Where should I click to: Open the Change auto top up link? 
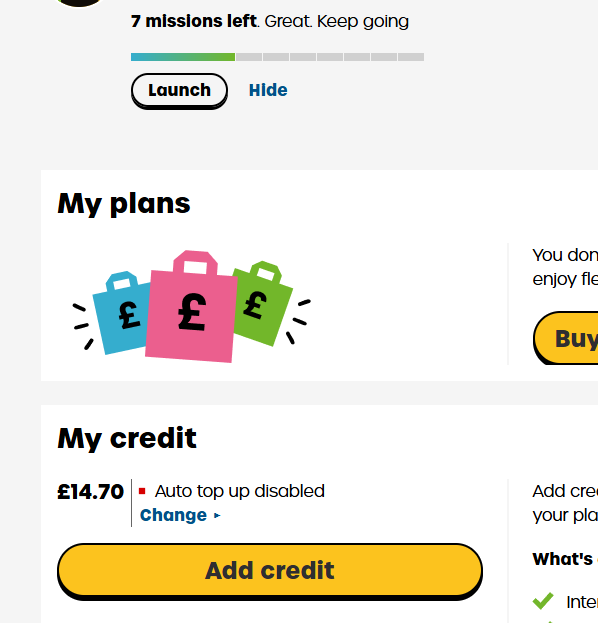pyautogui.click(x=173, y=515)
